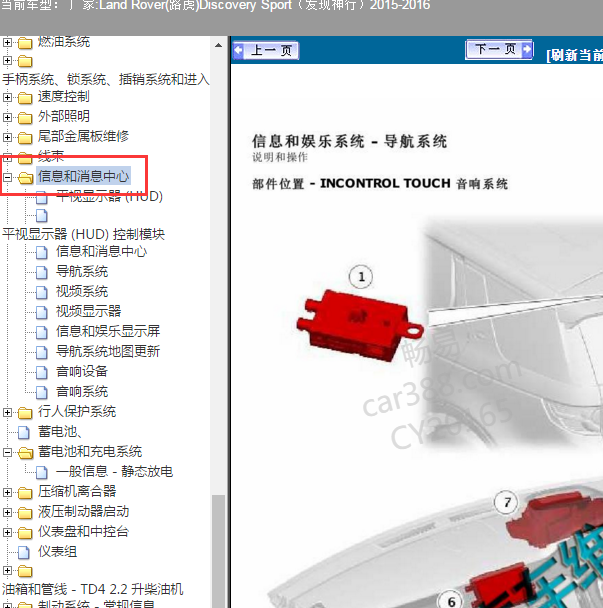Open the 仪表组 page
The height and width of the screenshot is (608, 603).
coord(57,552)
